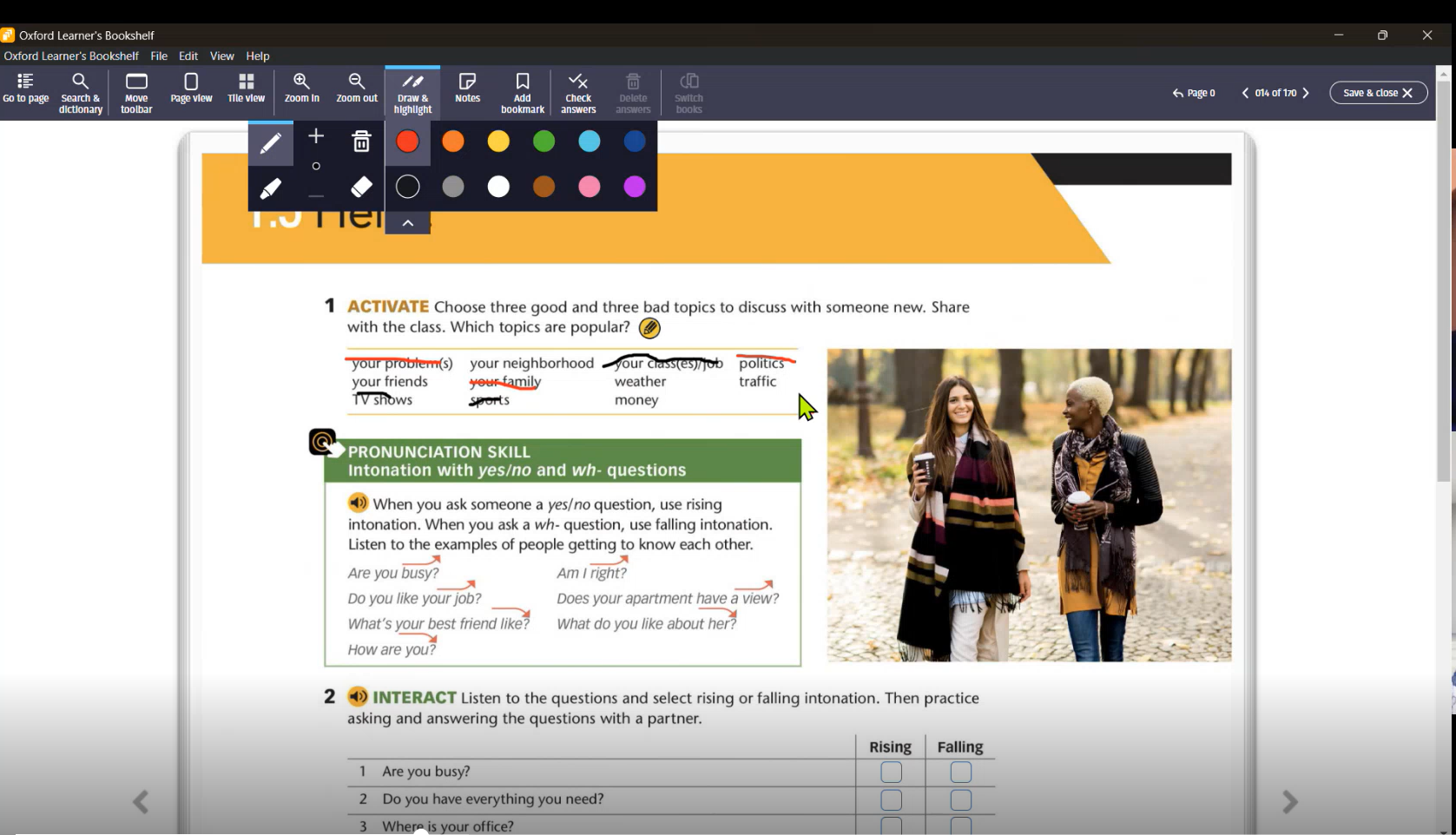Screen dimensions: 1456x835
Task: Click the Save & close button
Action: (1378, 93)
